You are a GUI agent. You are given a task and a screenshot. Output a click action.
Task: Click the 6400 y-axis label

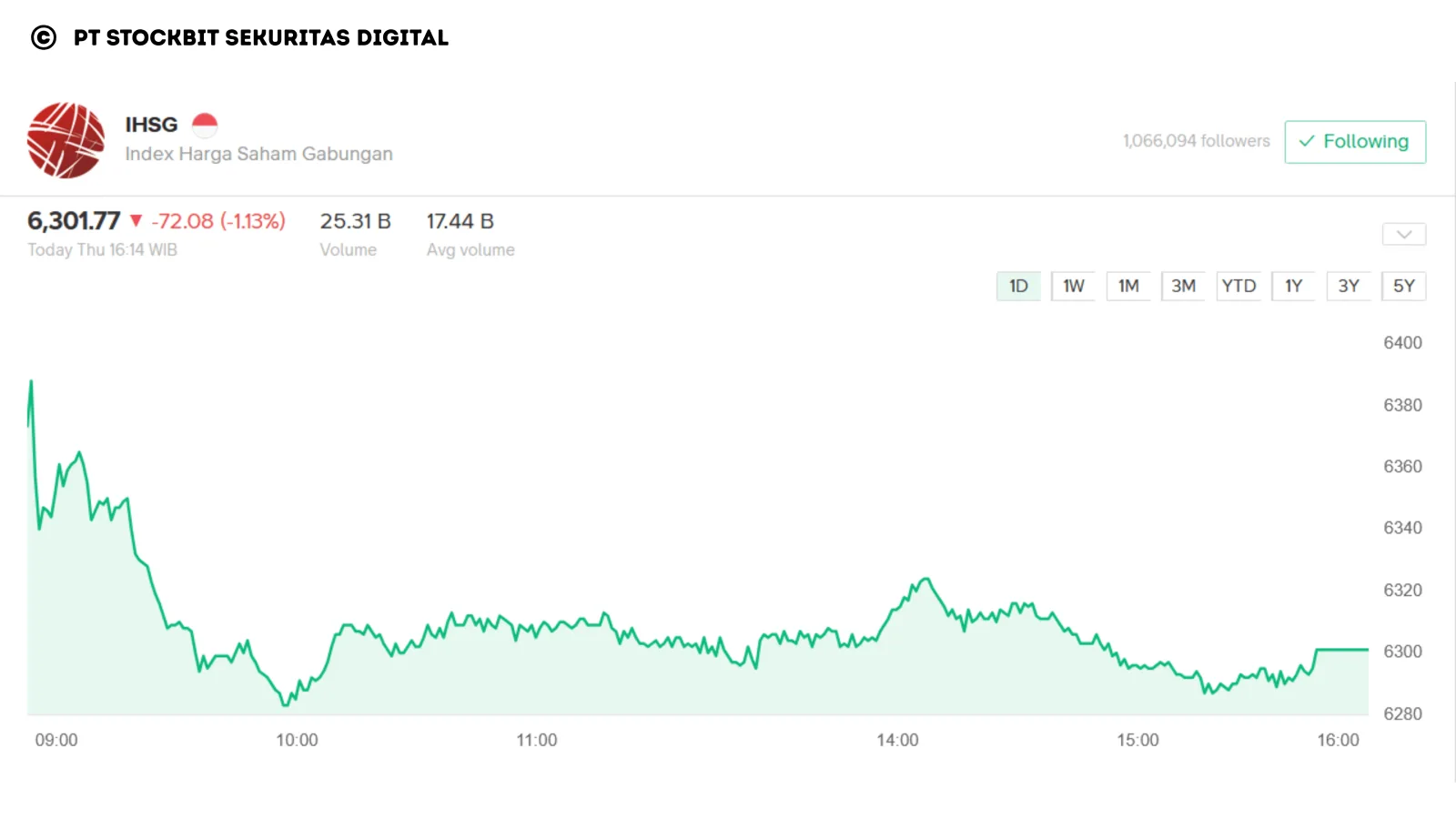(x=1402, y=343)
